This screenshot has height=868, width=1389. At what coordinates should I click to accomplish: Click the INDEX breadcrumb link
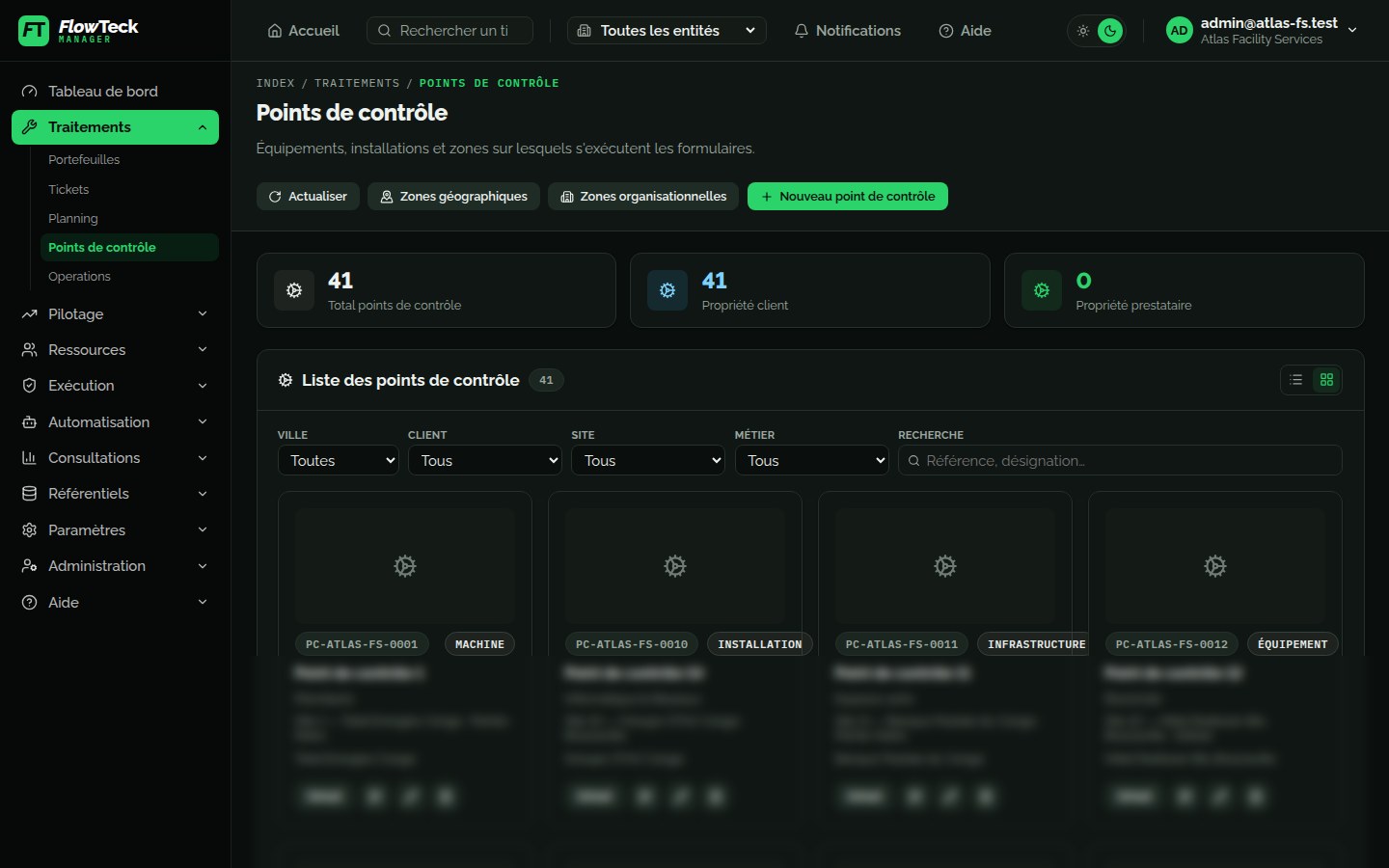(275, 83)
